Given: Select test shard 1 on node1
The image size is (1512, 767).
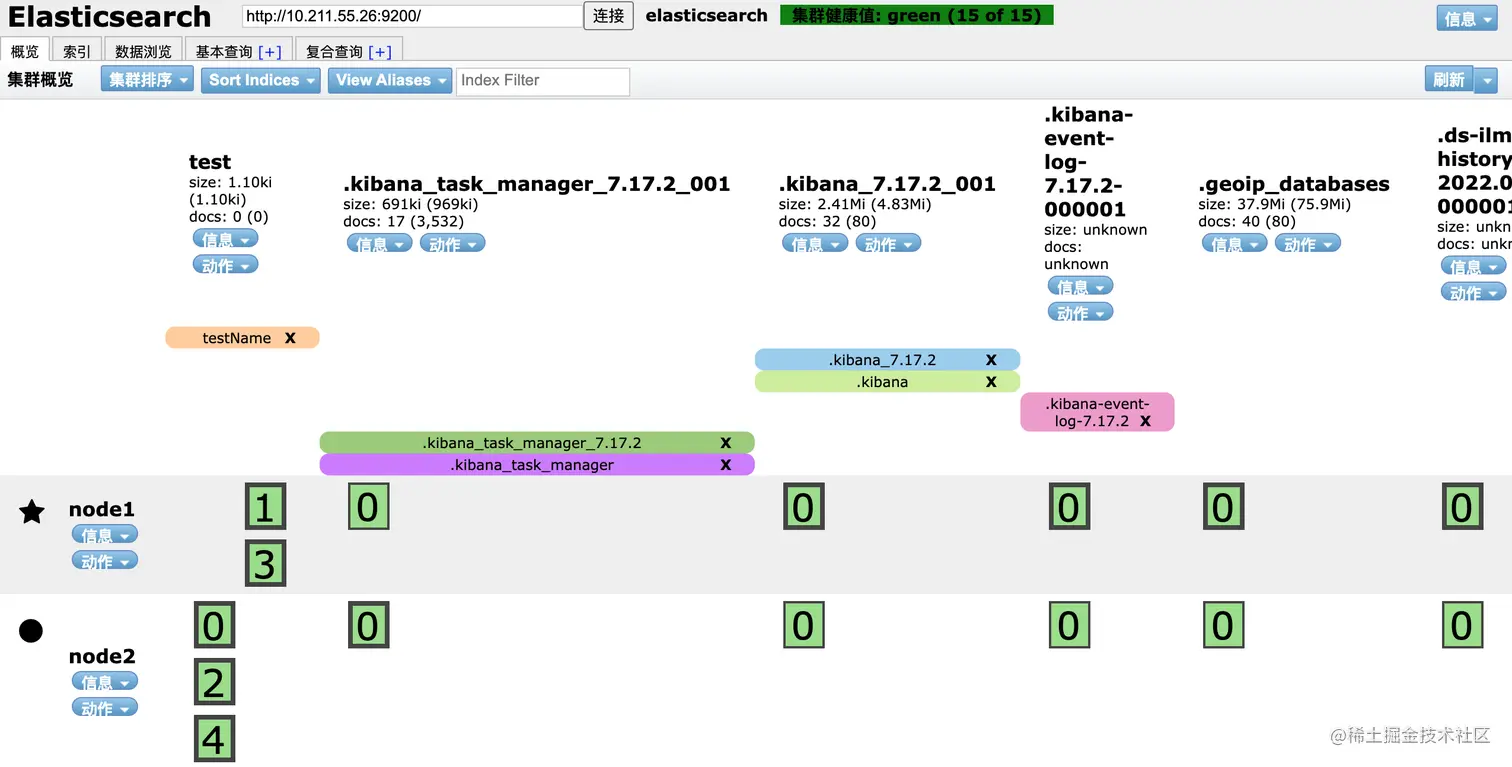Looking at the screenshot, I should click(x=265, y=507).
